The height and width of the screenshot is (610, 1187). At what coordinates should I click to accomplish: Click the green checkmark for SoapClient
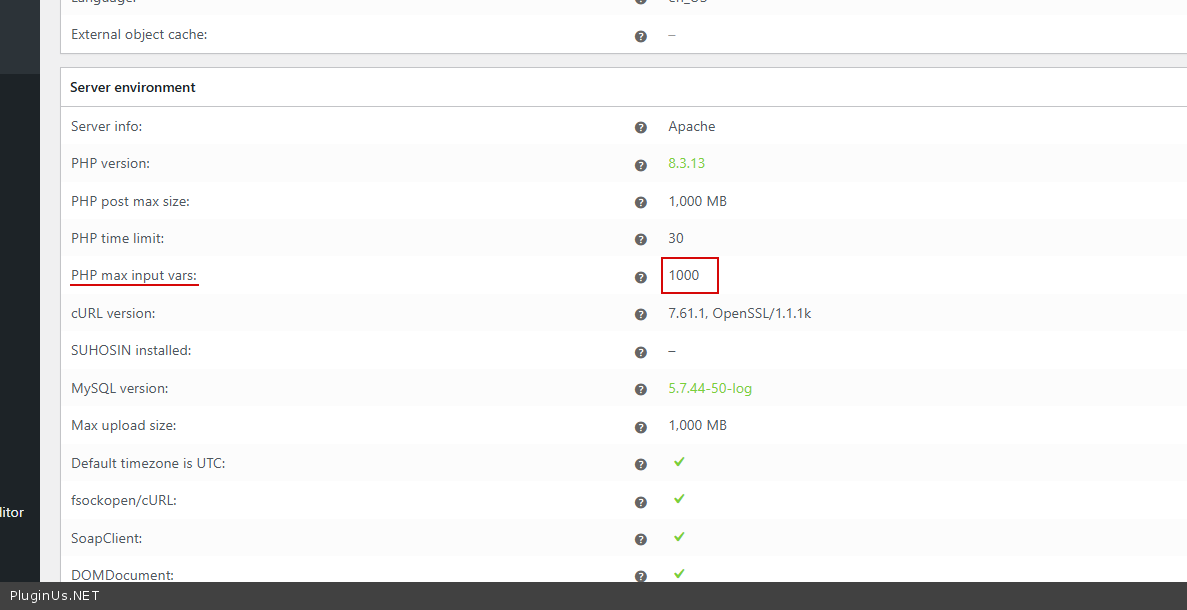pos(679,537)
